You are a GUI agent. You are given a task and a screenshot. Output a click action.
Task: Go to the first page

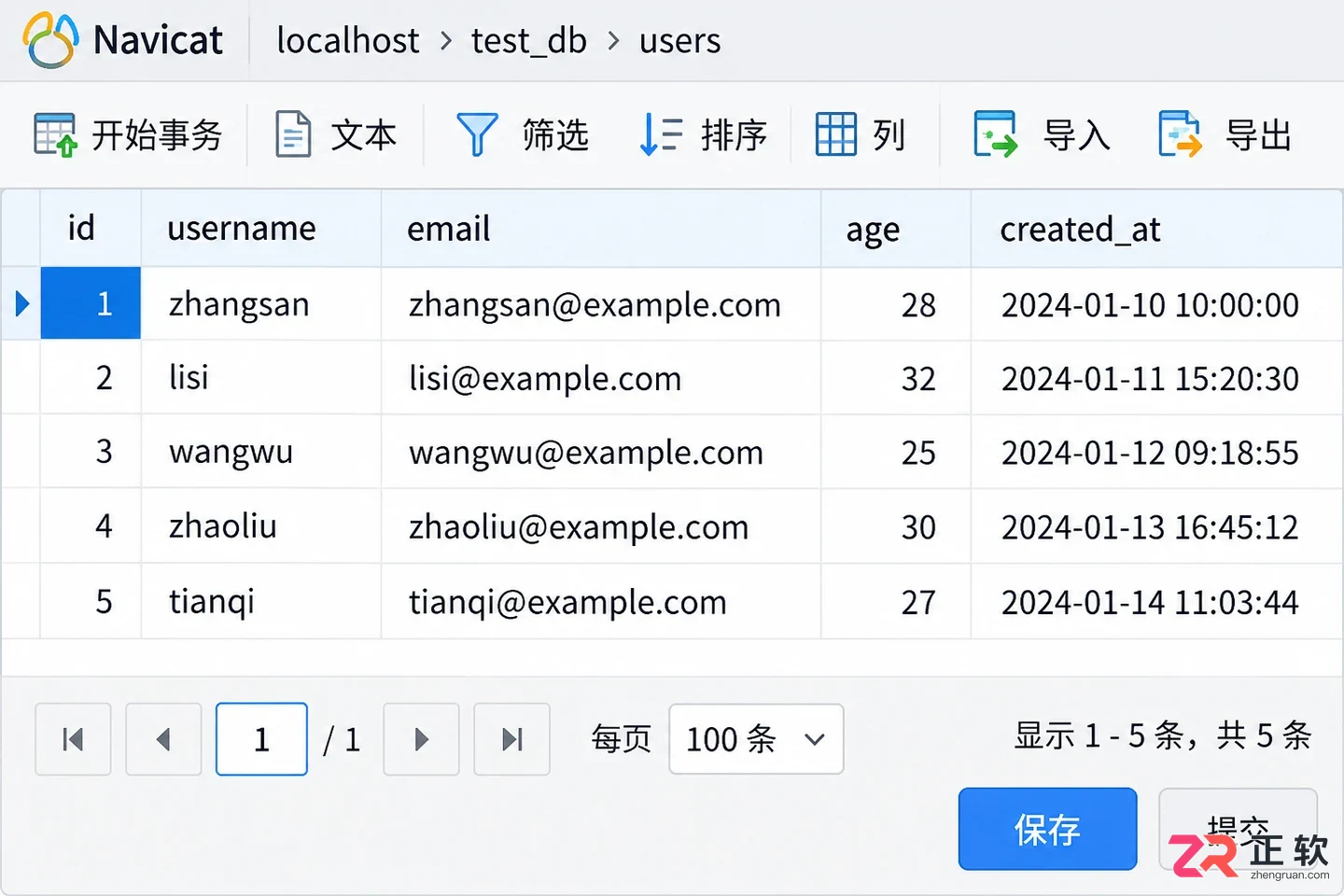pos(73,739)
